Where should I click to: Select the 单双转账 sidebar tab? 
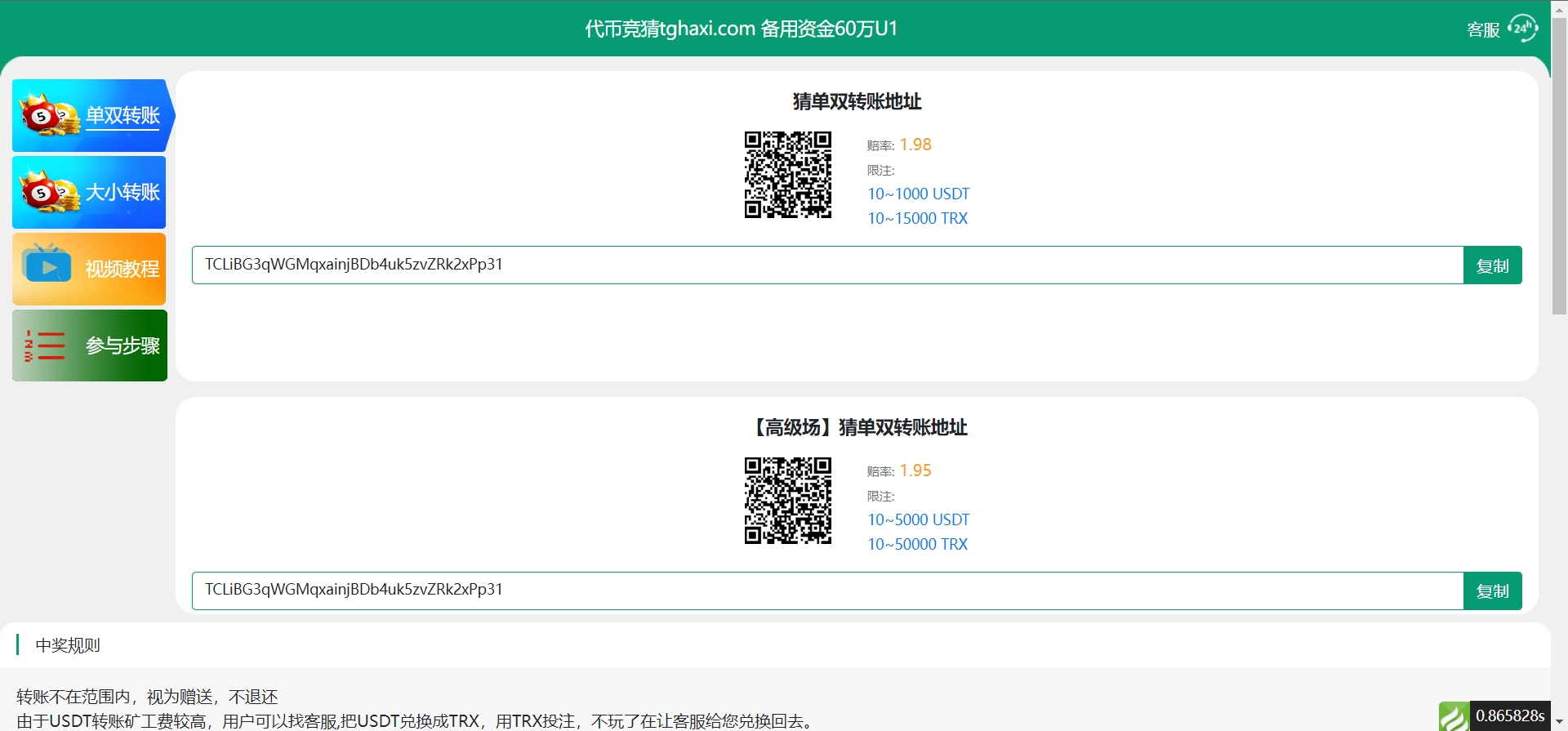92,116
